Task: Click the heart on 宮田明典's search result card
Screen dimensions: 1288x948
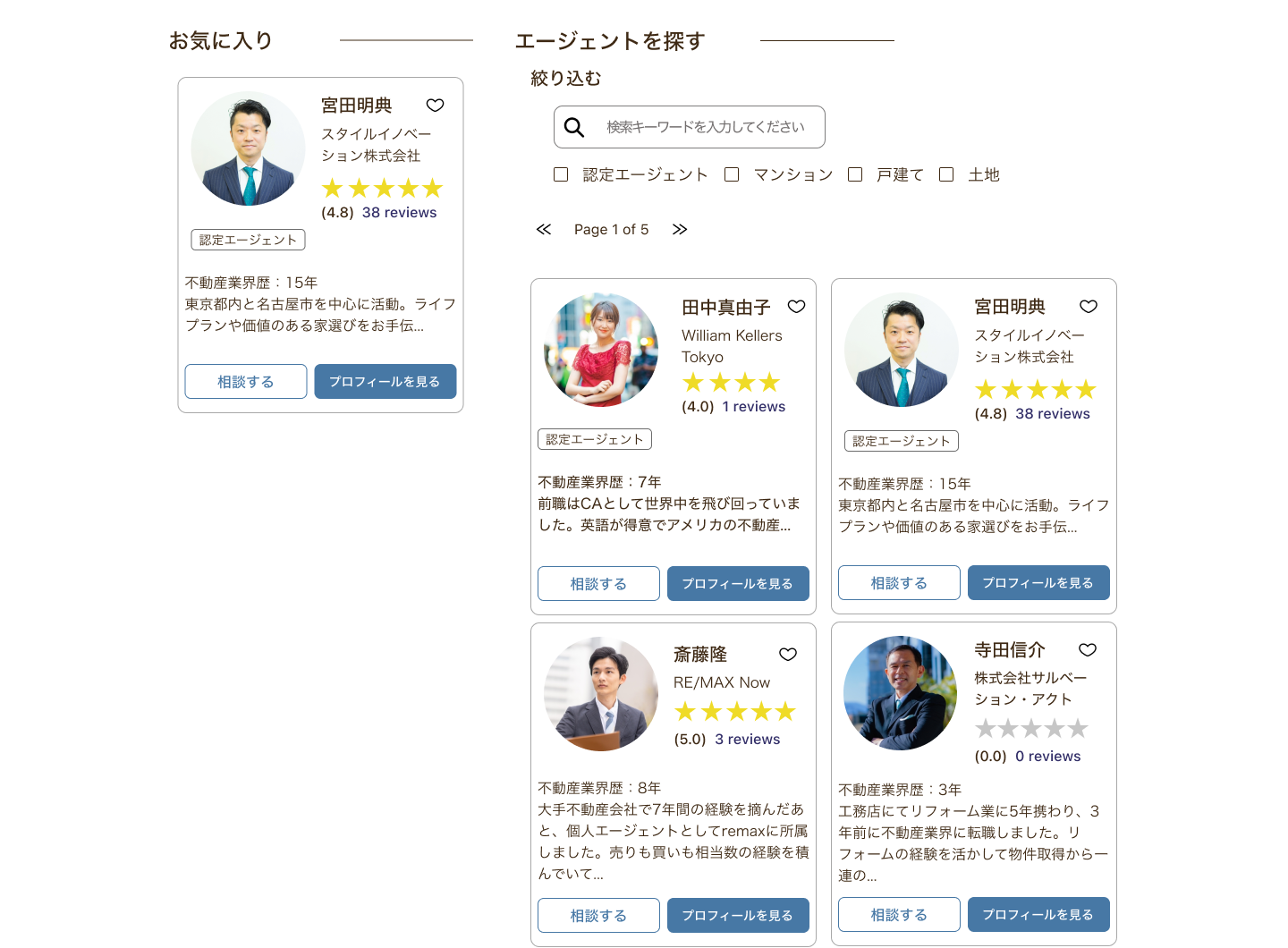Action: (x=1088, y=307)
